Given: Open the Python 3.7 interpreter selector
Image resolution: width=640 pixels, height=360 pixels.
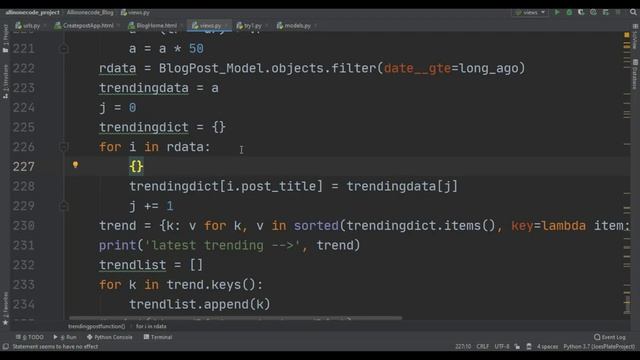Looking at the screenshot, I should (x=599, y=347).
